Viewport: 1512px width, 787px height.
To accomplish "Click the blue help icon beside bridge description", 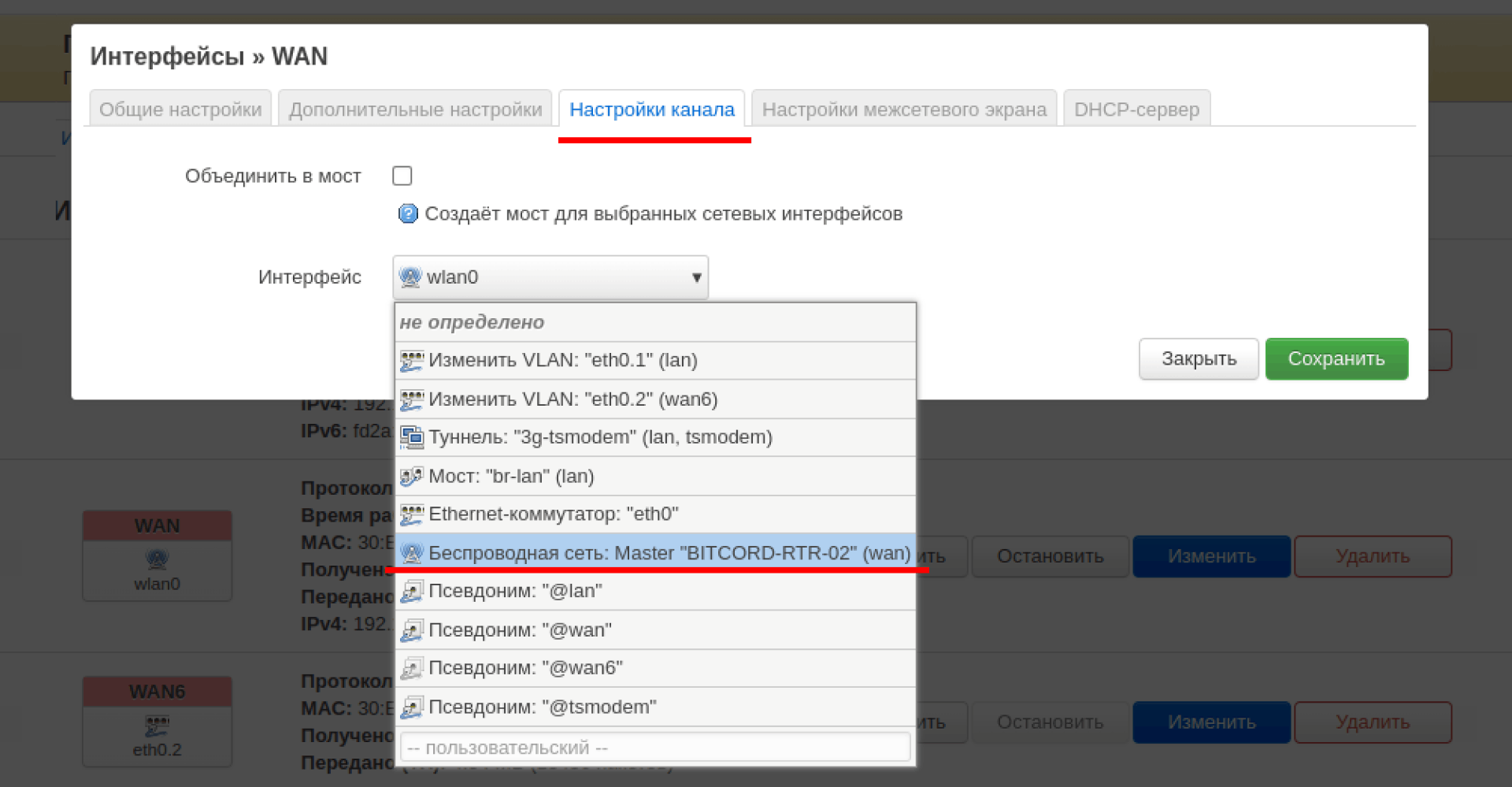I will [x=407, y=213].
